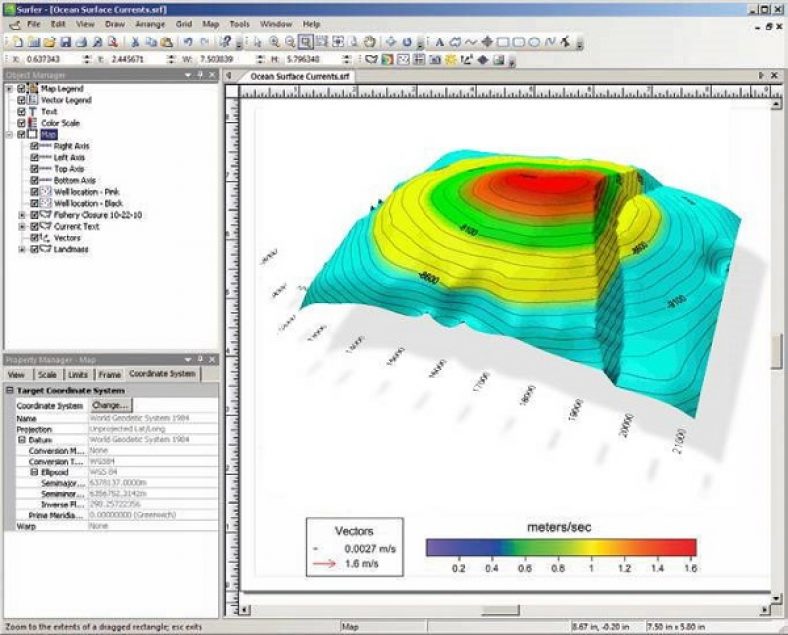Select the Rectangle drawing tool
Image resolution: width=788 pixels, height=635 pixels.
pos(503,42)
